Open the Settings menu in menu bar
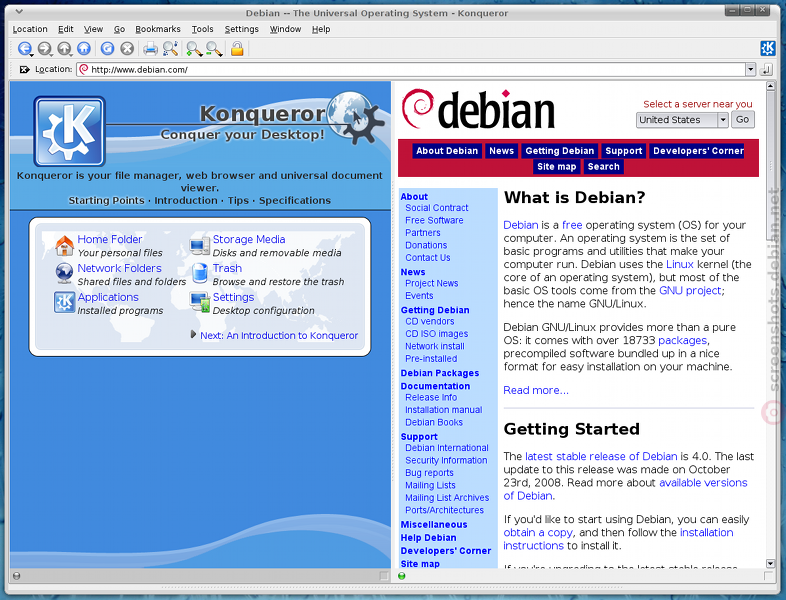 (x=242, y=29)
